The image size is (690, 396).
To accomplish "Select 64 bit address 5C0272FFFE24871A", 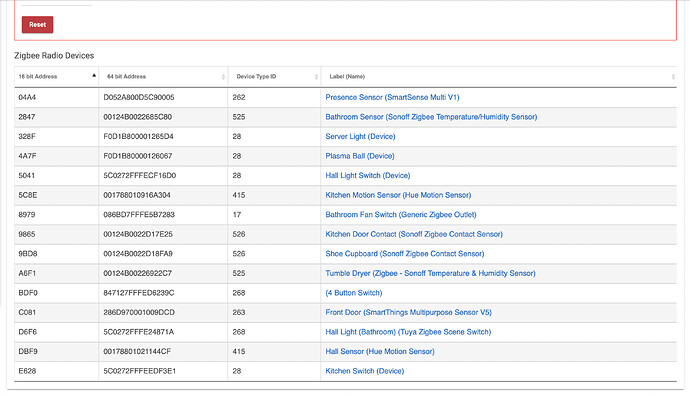I will (139, 332).
